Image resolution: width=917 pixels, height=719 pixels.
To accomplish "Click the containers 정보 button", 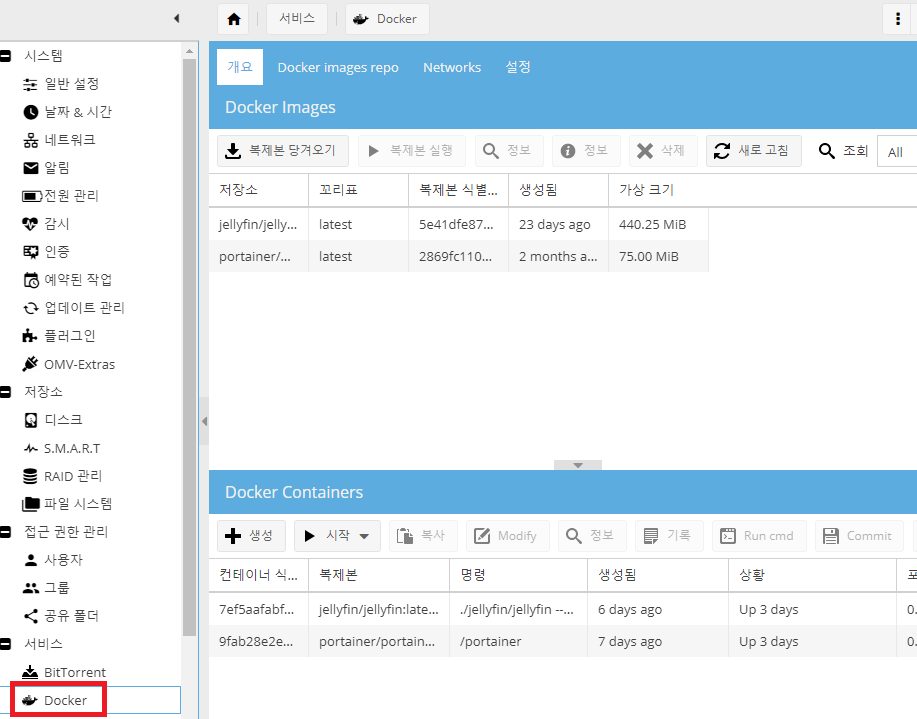I will pyautogui.click(x=592, y=536).
